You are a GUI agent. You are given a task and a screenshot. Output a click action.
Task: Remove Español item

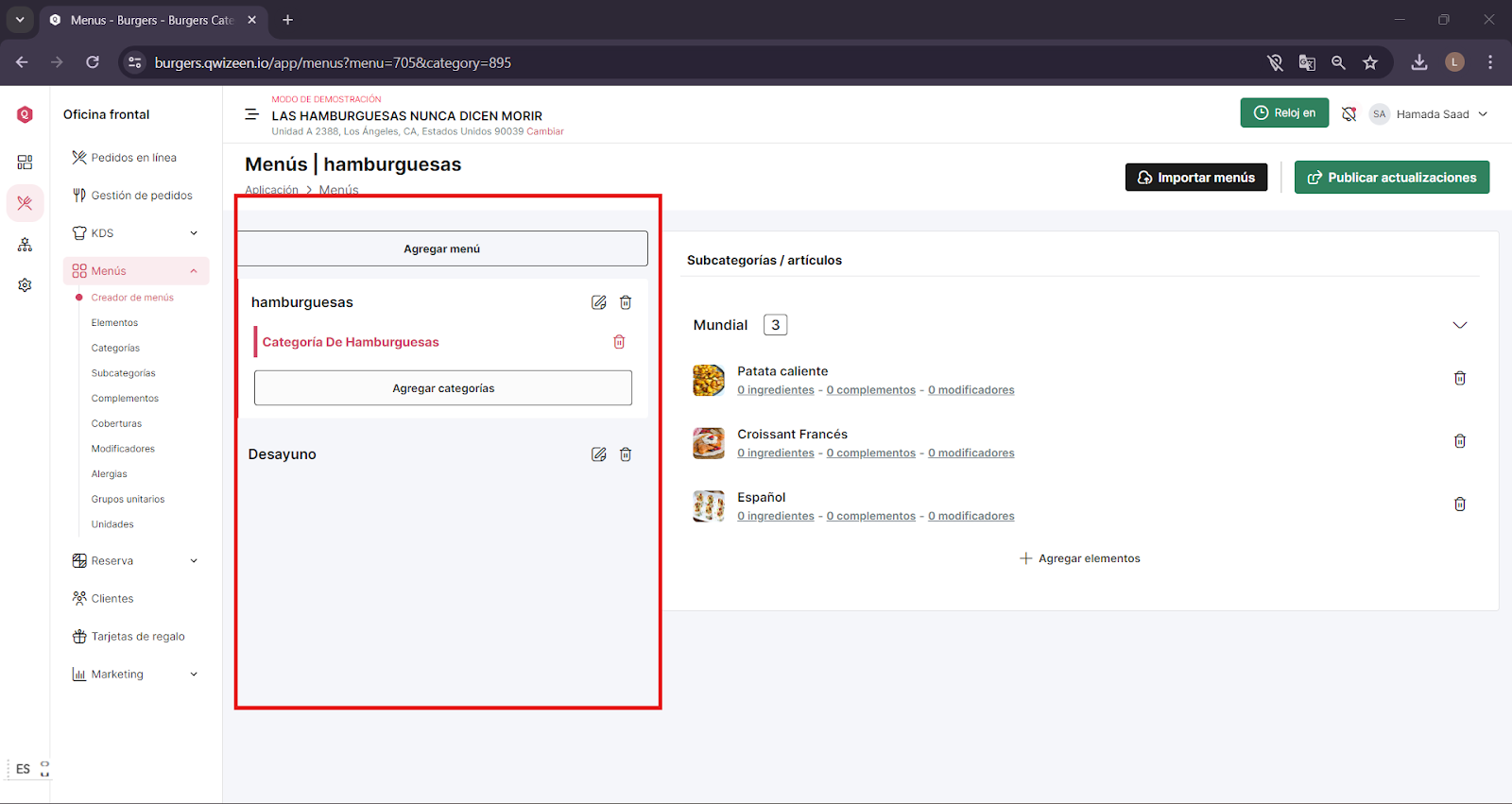(1460, 505)
